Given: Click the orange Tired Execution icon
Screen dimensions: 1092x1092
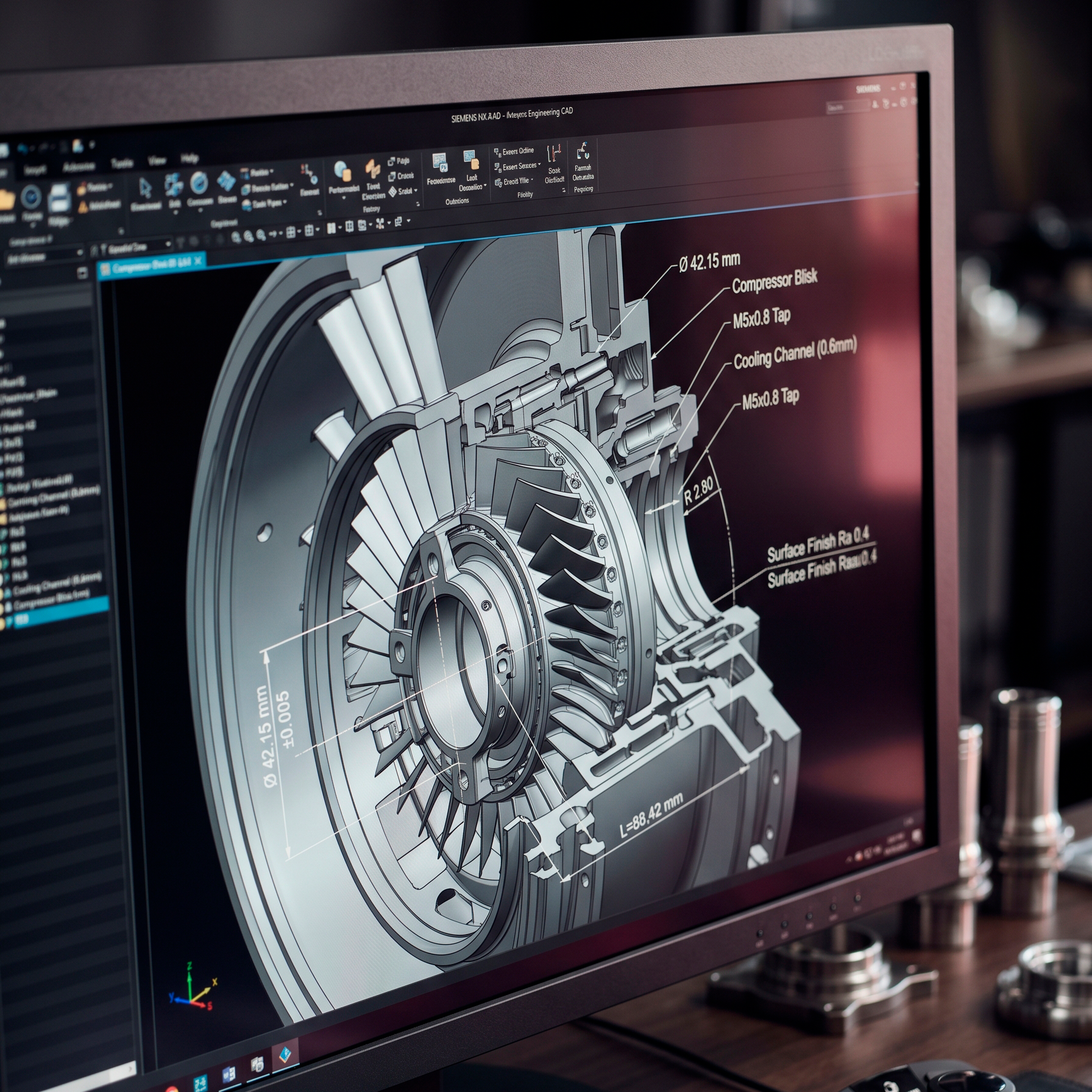Looking at the screenshot, I should (x=372, y=169).
